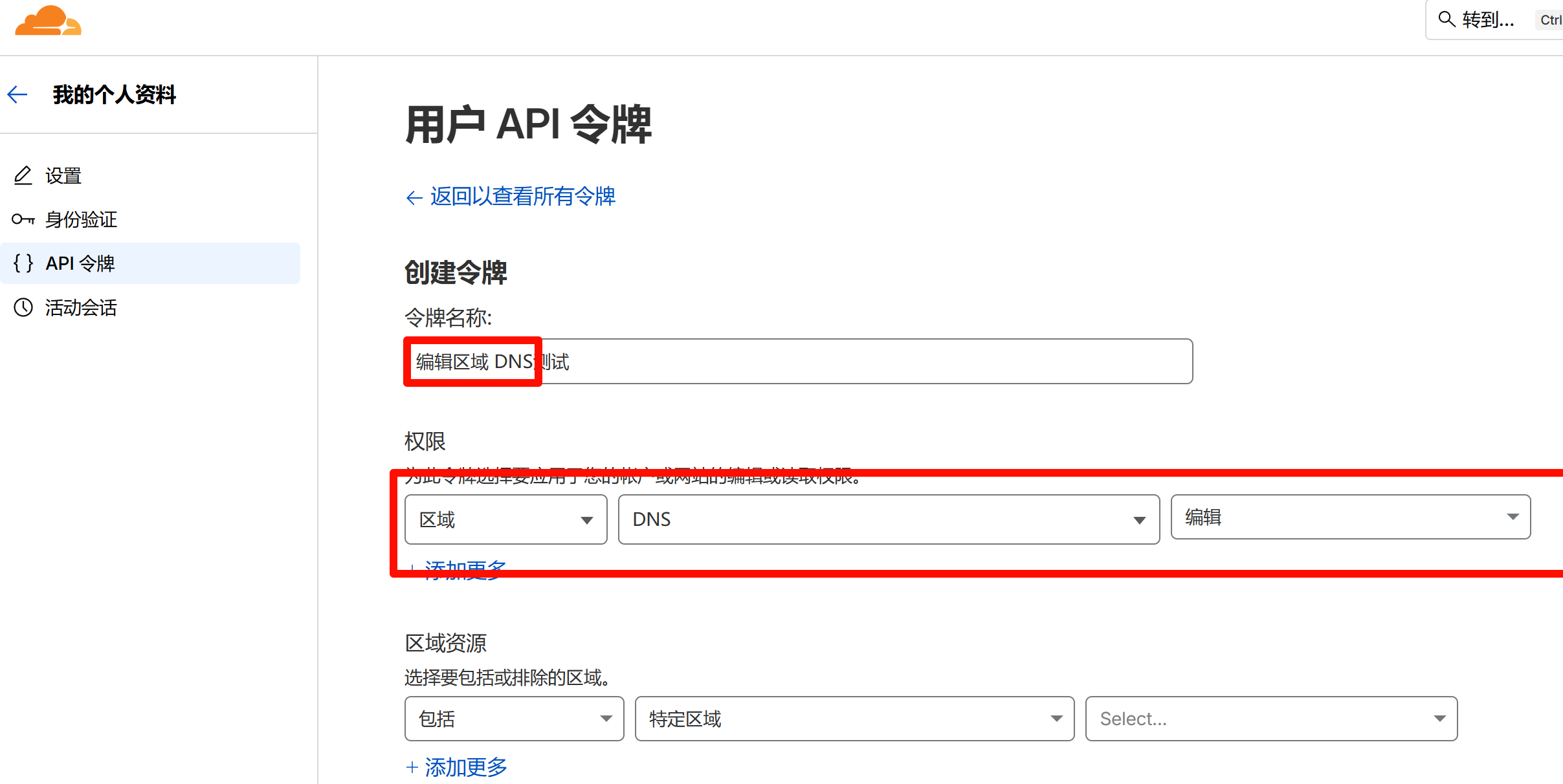This screenshot has height=784, width=1563.
Task: Open the Select... zone dropdown
Action: point(1270,719)
